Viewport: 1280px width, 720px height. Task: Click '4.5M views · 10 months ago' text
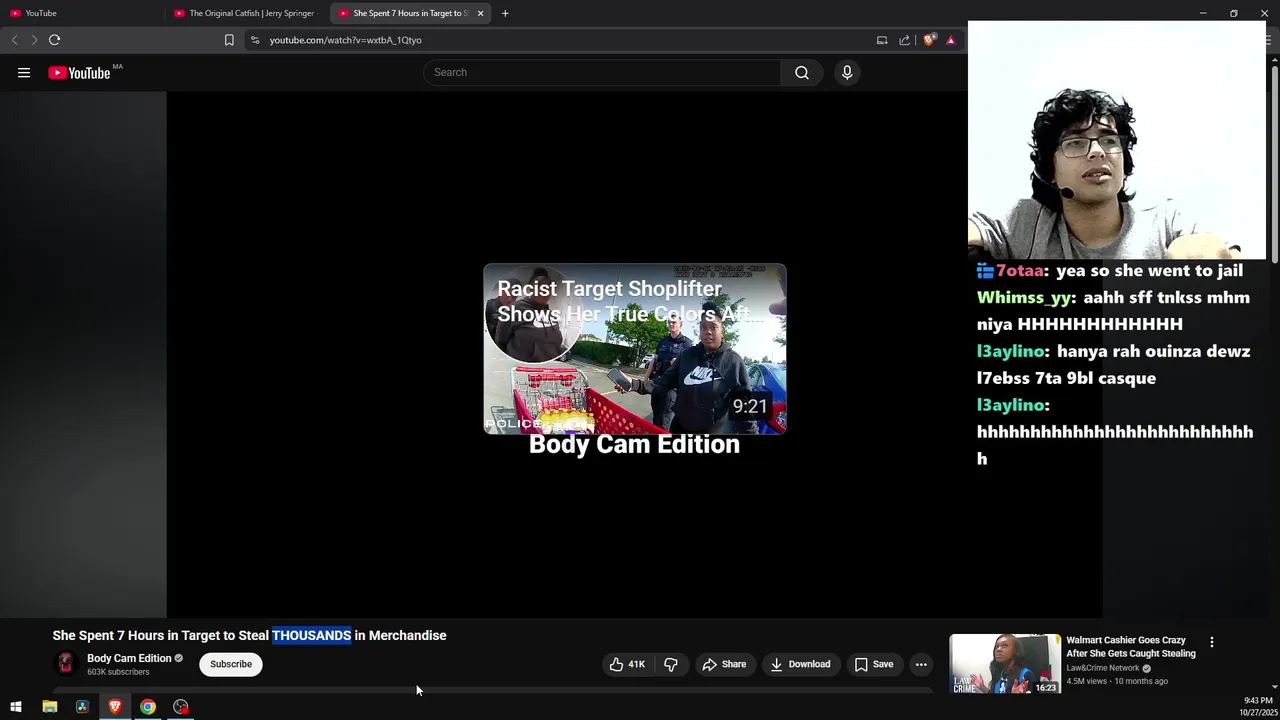tap(1117, 681)
